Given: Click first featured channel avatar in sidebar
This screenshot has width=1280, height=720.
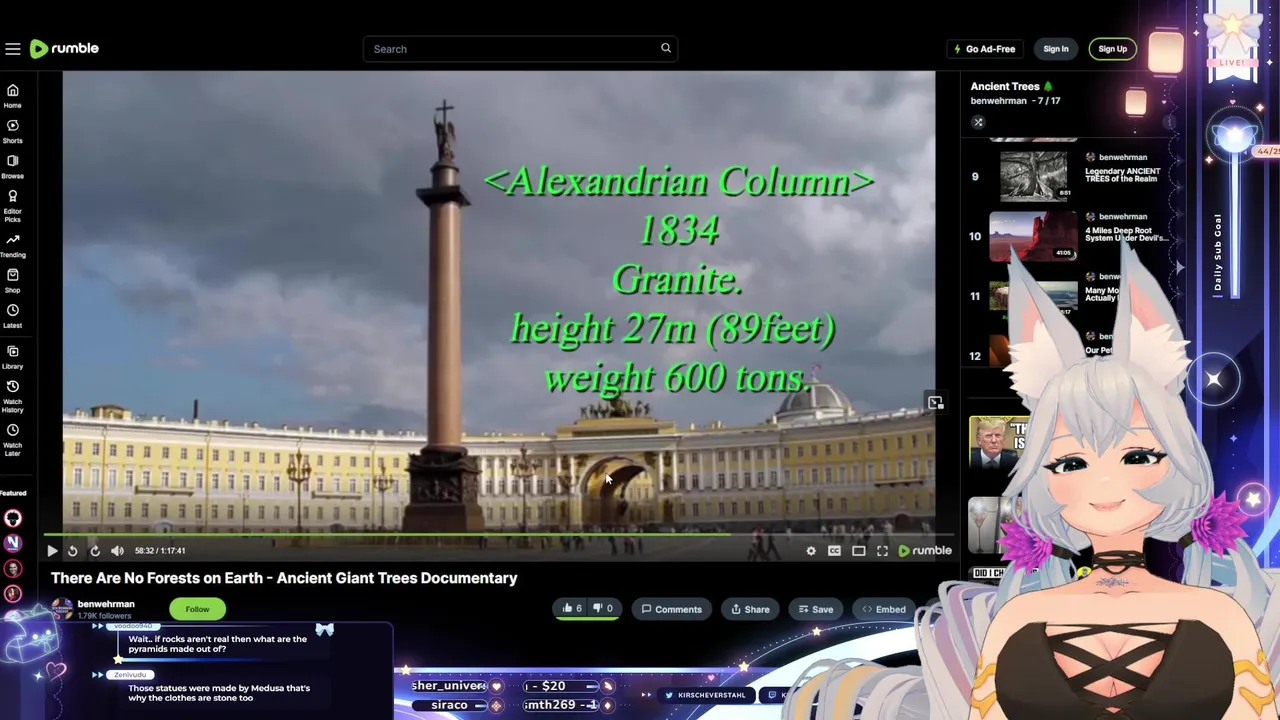Looking at the screenshot, I should 13,518.
